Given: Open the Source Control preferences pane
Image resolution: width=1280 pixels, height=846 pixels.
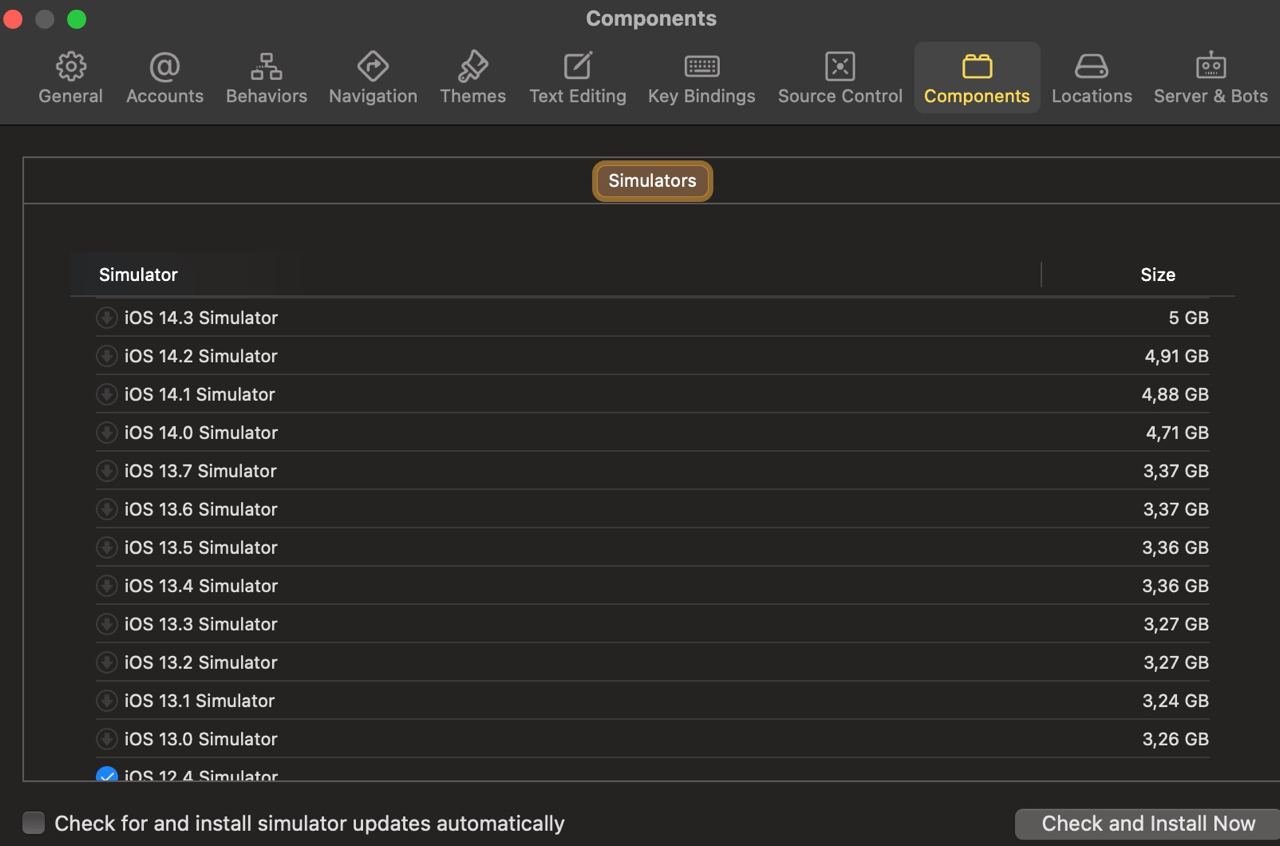Looking at the screenshot, I should tap(840, 78).
